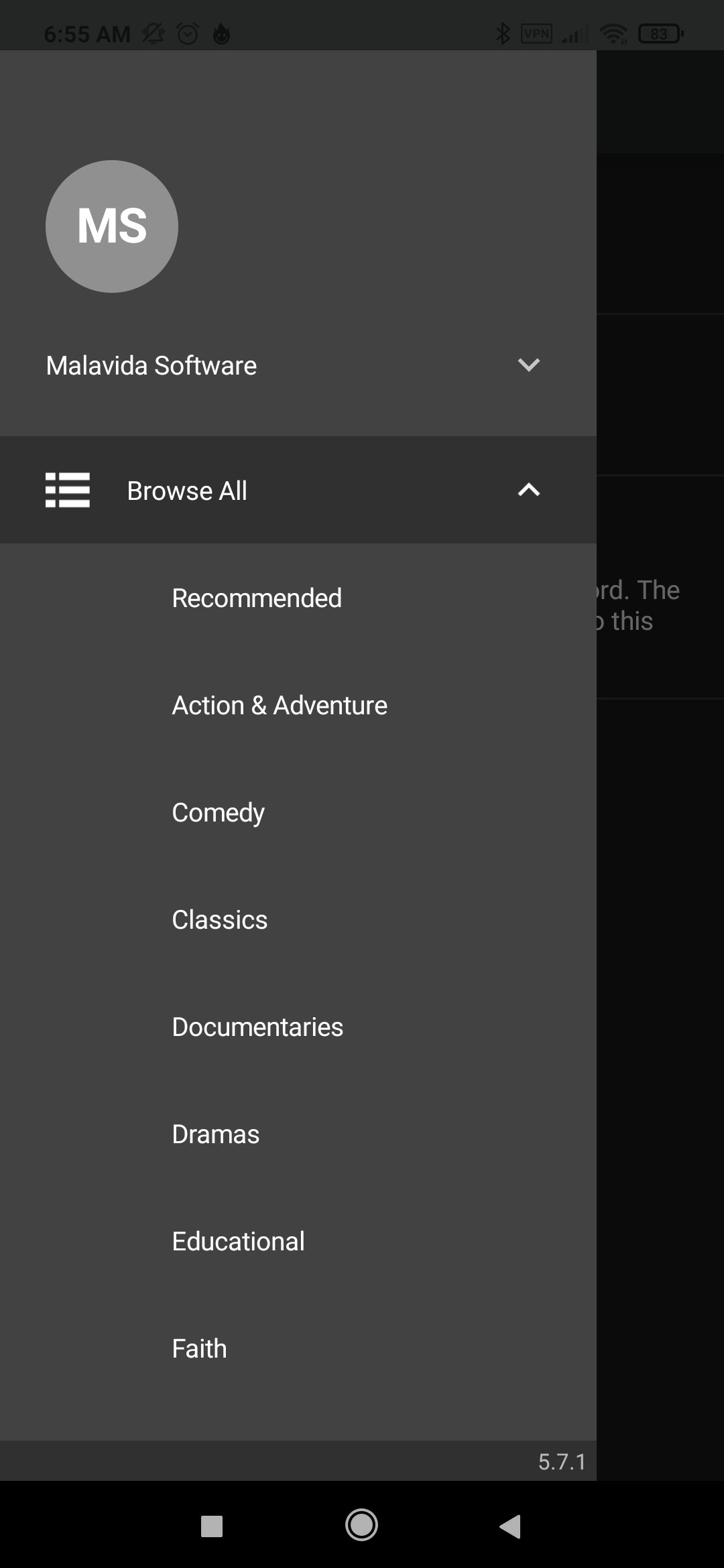Browse the Documentaries category
Screen dimensions: 724x1568
257,1027
